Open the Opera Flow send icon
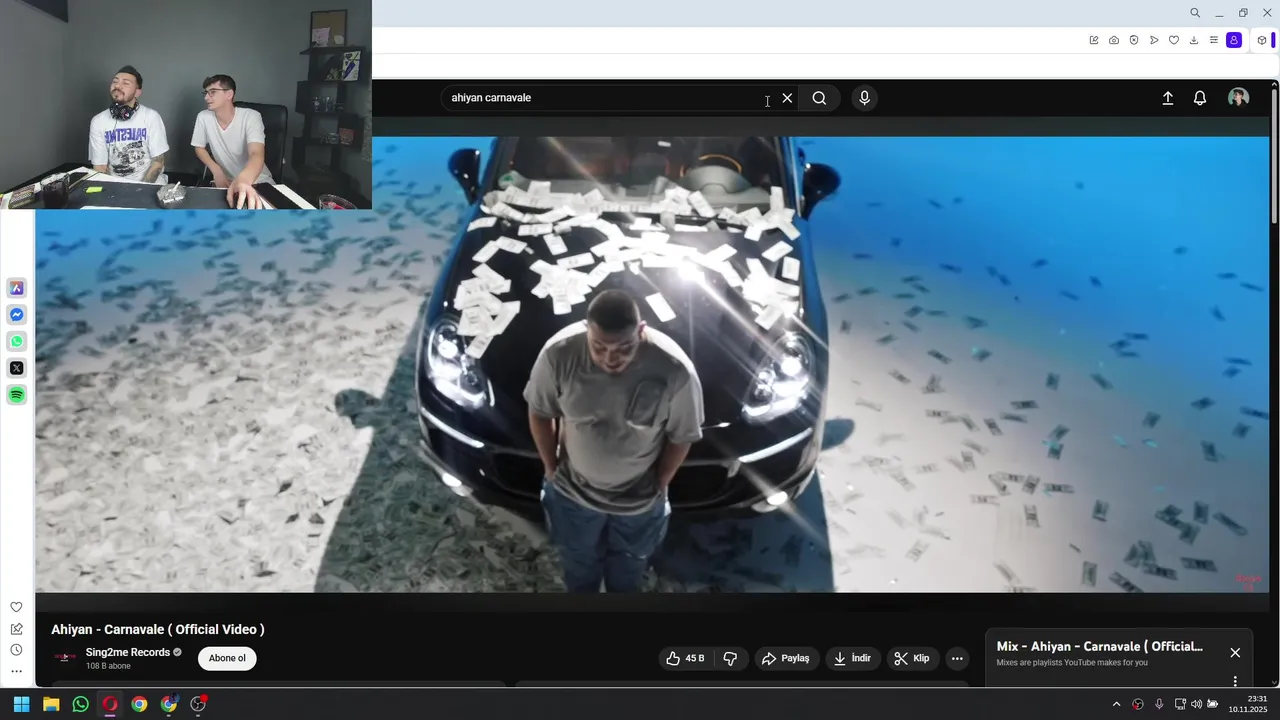1280x720 pixels. tap(1154, 40)
